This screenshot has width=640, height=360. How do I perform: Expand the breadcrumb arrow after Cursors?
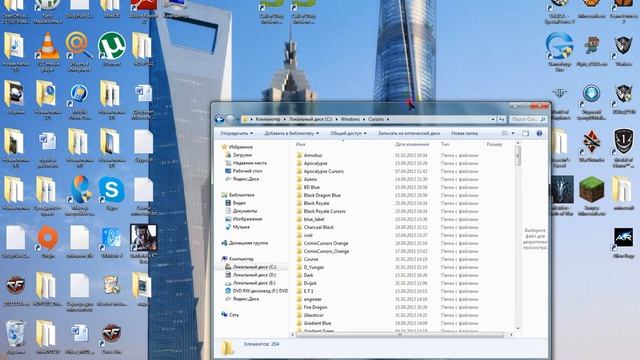pyautogui.click(x=388, y=119)
